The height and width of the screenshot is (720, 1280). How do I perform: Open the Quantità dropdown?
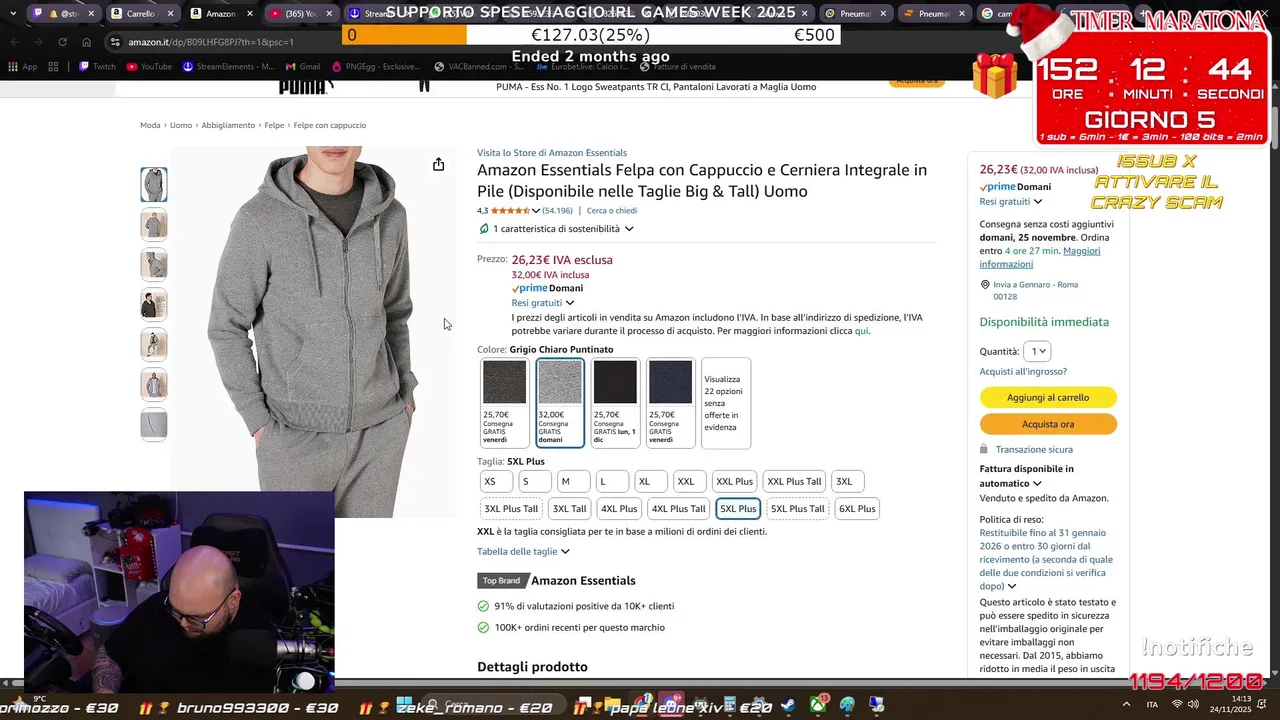1038,352
